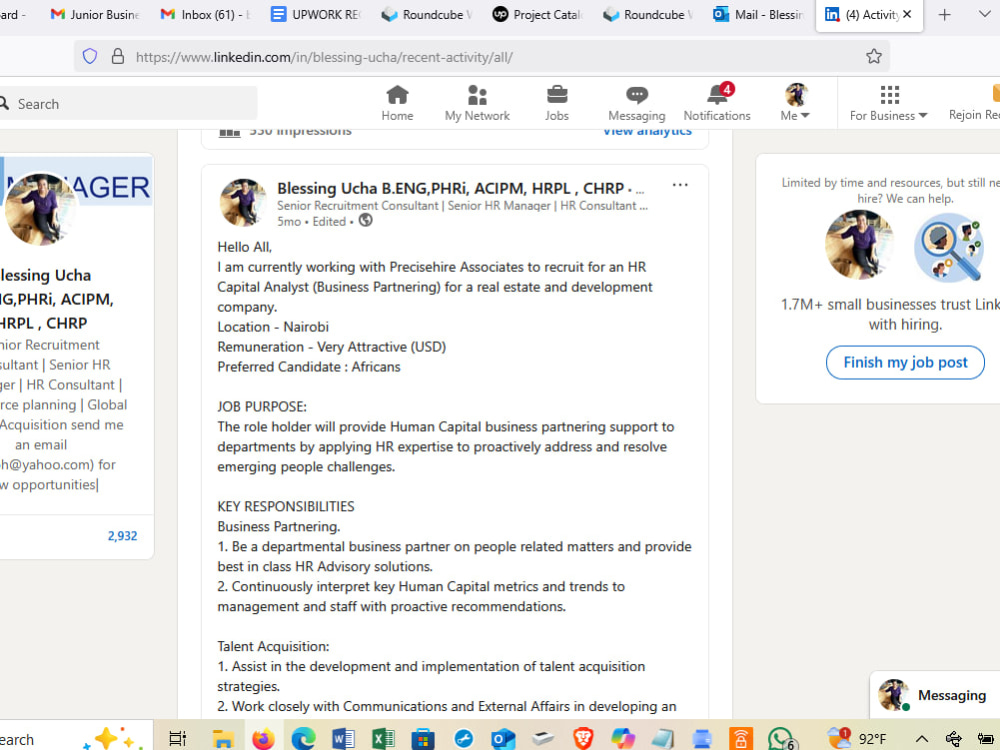
Task: Switch to the second Roundcube tab
Action: 647,14
